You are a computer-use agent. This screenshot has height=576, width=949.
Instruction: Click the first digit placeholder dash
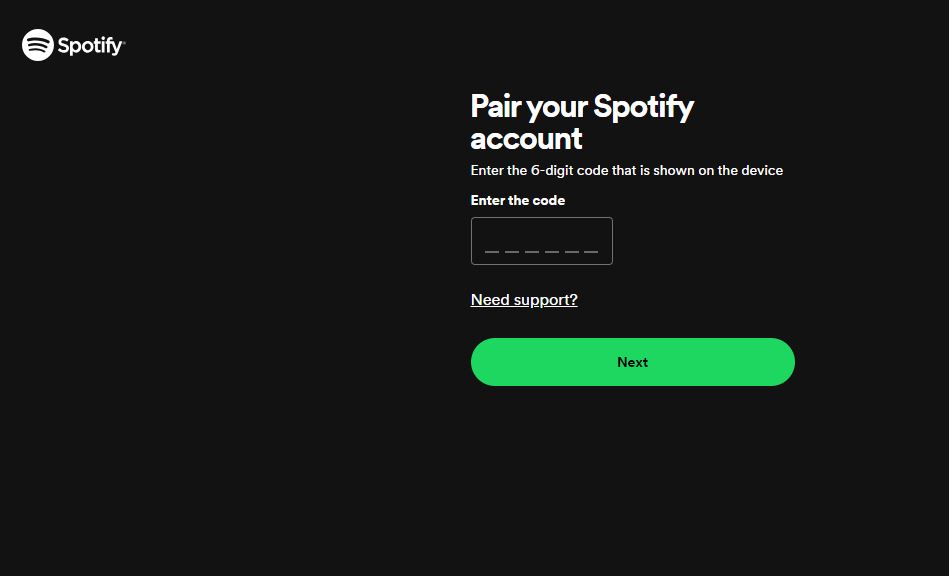point(491,250)
